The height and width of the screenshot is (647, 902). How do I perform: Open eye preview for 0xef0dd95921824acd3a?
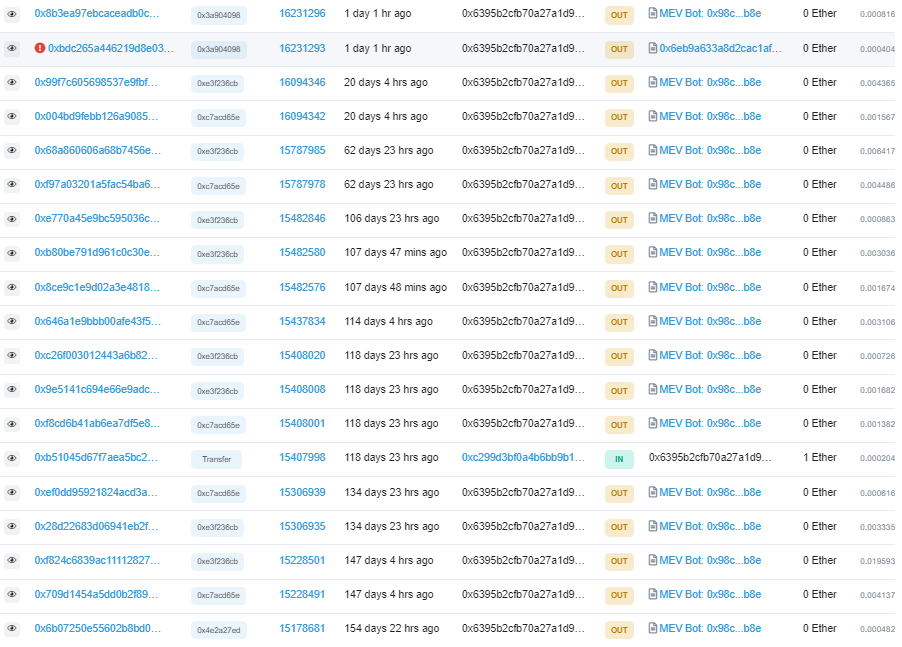[x=12, y=492]
